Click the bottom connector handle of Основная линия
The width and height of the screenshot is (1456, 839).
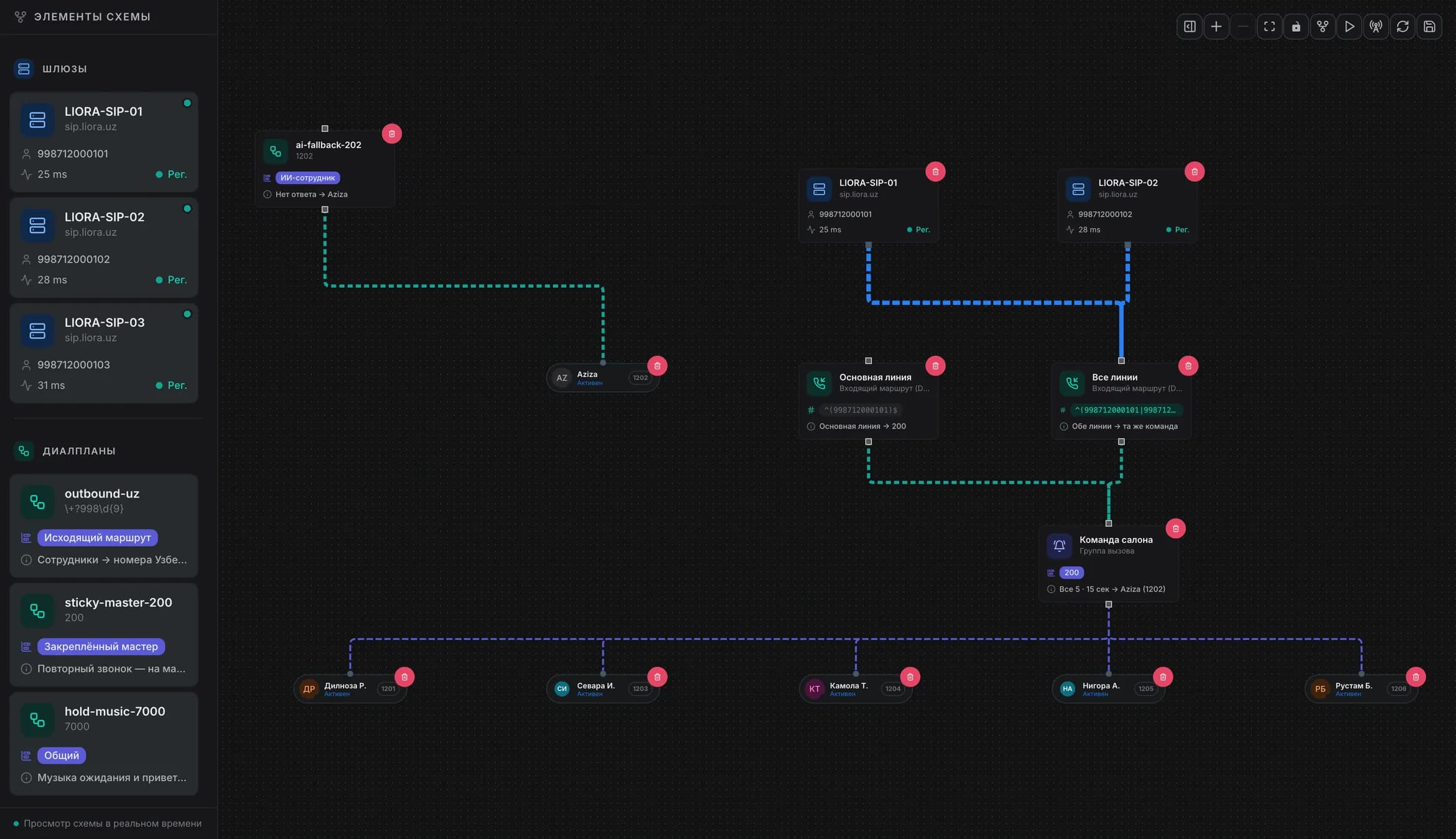click(x=869, y=442)
